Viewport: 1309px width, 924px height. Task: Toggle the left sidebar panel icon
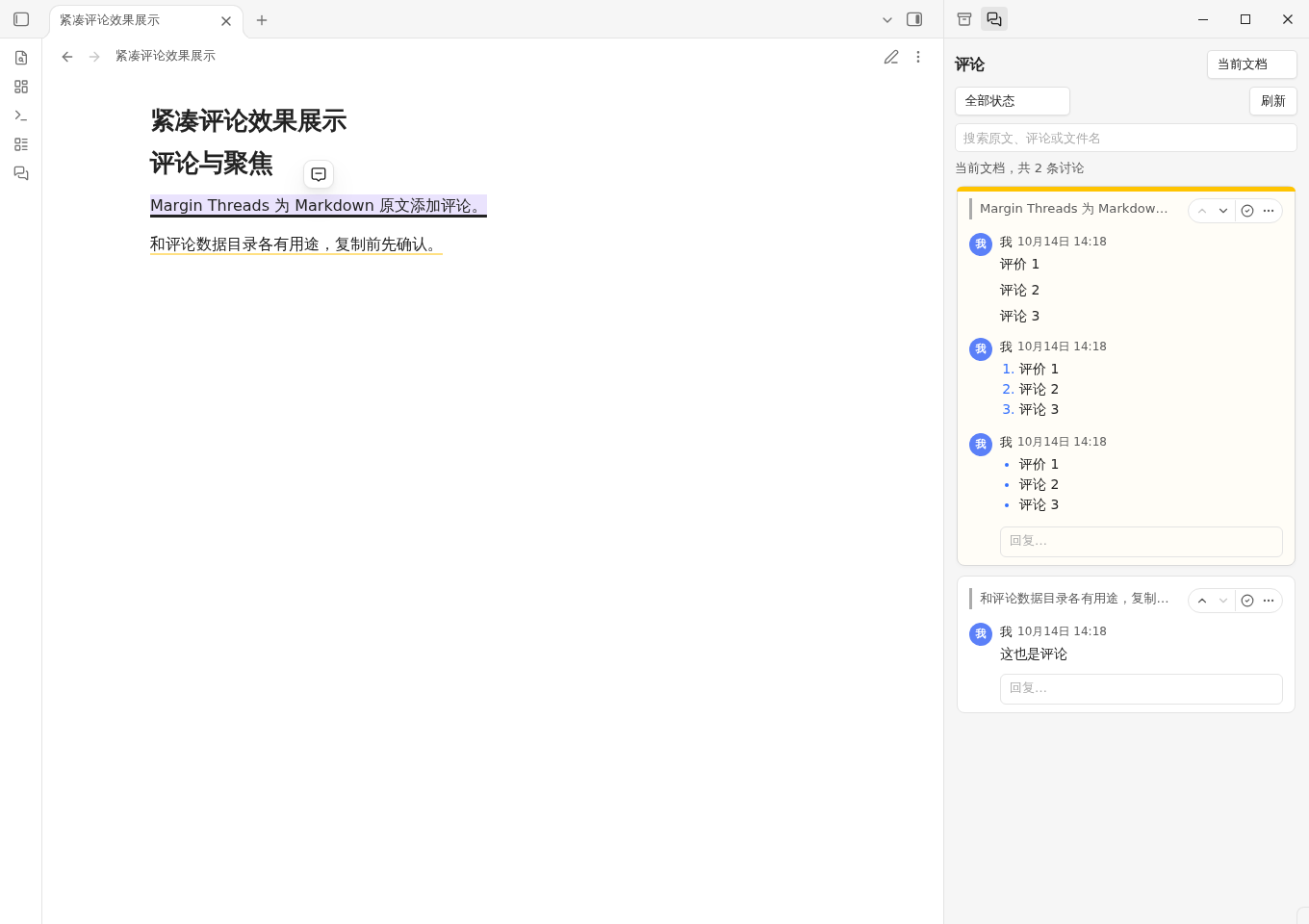click(21, 19)
